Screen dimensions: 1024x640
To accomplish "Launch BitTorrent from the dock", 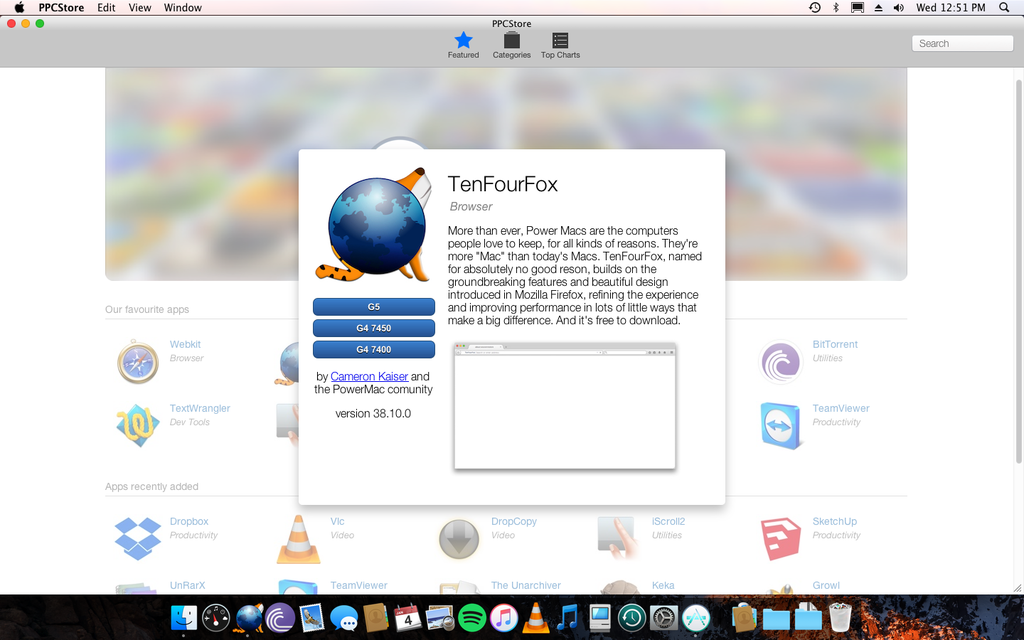I will click(280, 617).
